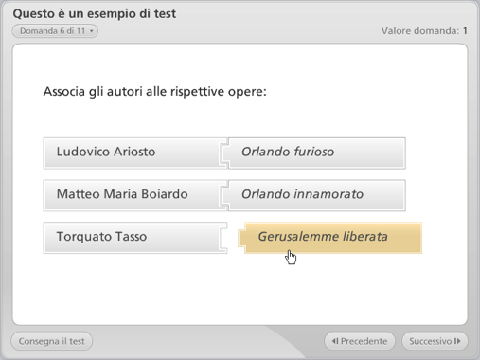
Task: Advance with the Successivo button
Action: (x=435, y=341)
